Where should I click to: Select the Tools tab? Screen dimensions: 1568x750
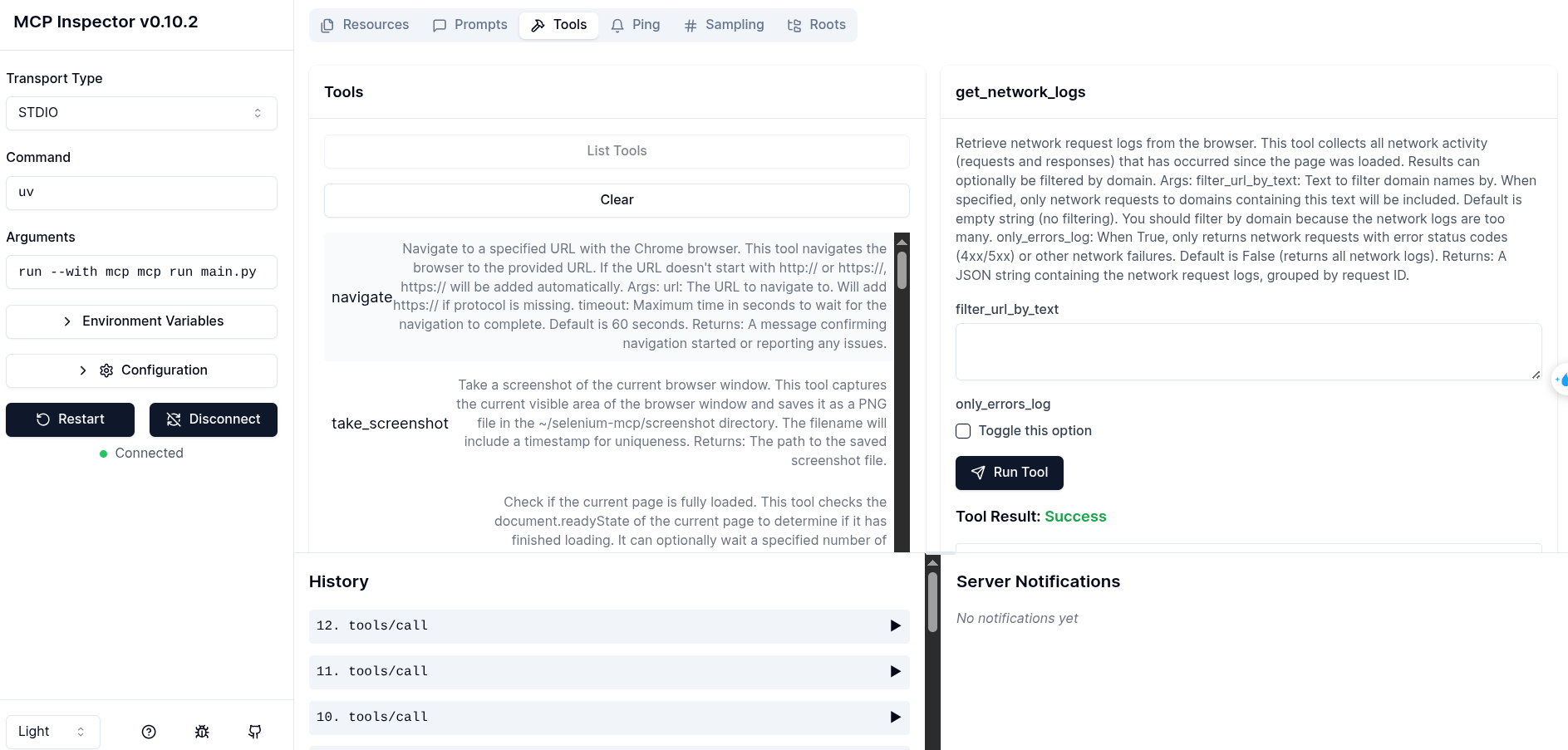point(559,25)
